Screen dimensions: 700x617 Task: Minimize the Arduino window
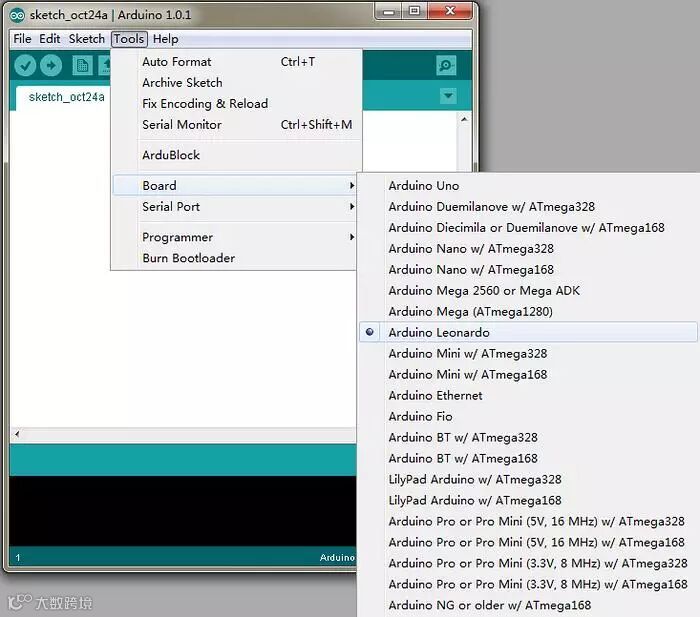click(388, 11)
